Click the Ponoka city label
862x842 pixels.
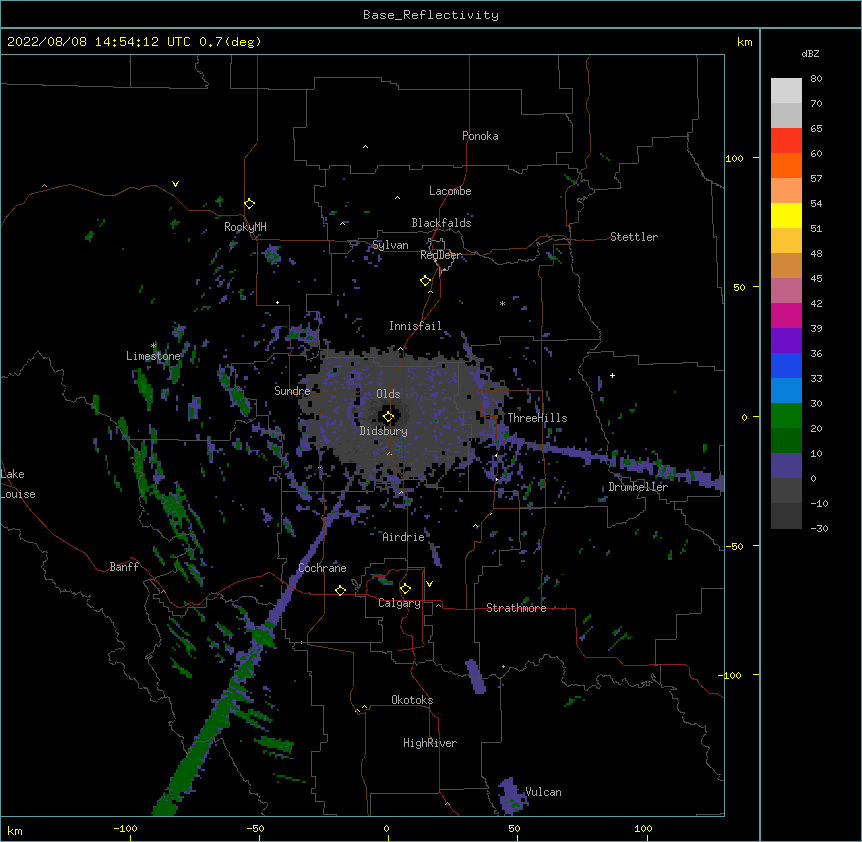coord(480,136)
